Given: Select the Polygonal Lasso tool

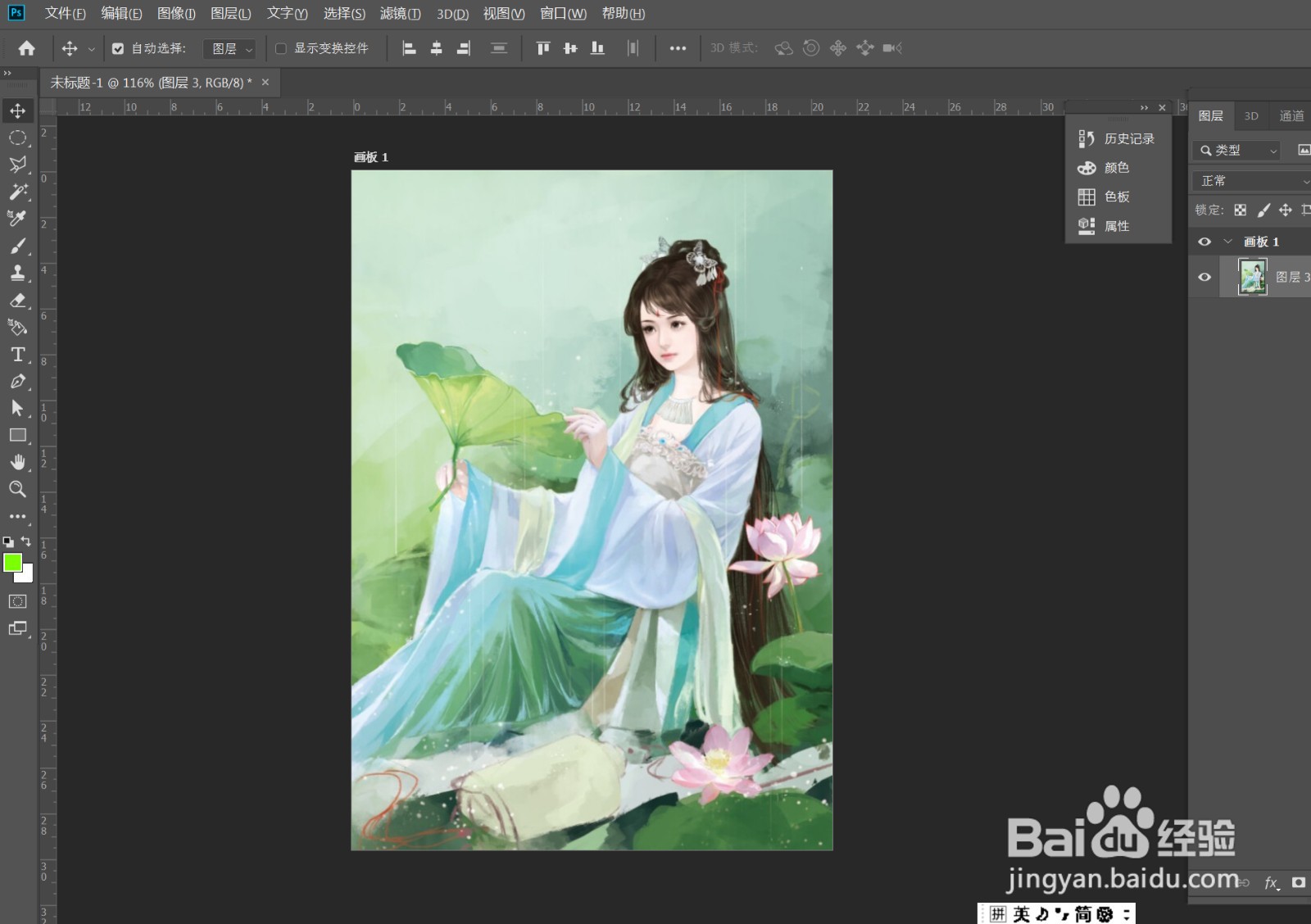Looking at the screenshot, I should point(17,165).
